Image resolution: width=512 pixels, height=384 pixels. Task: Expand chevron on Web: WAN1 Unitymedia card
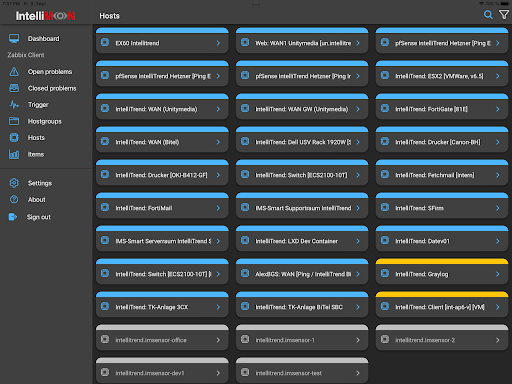[x=358, y=43]
